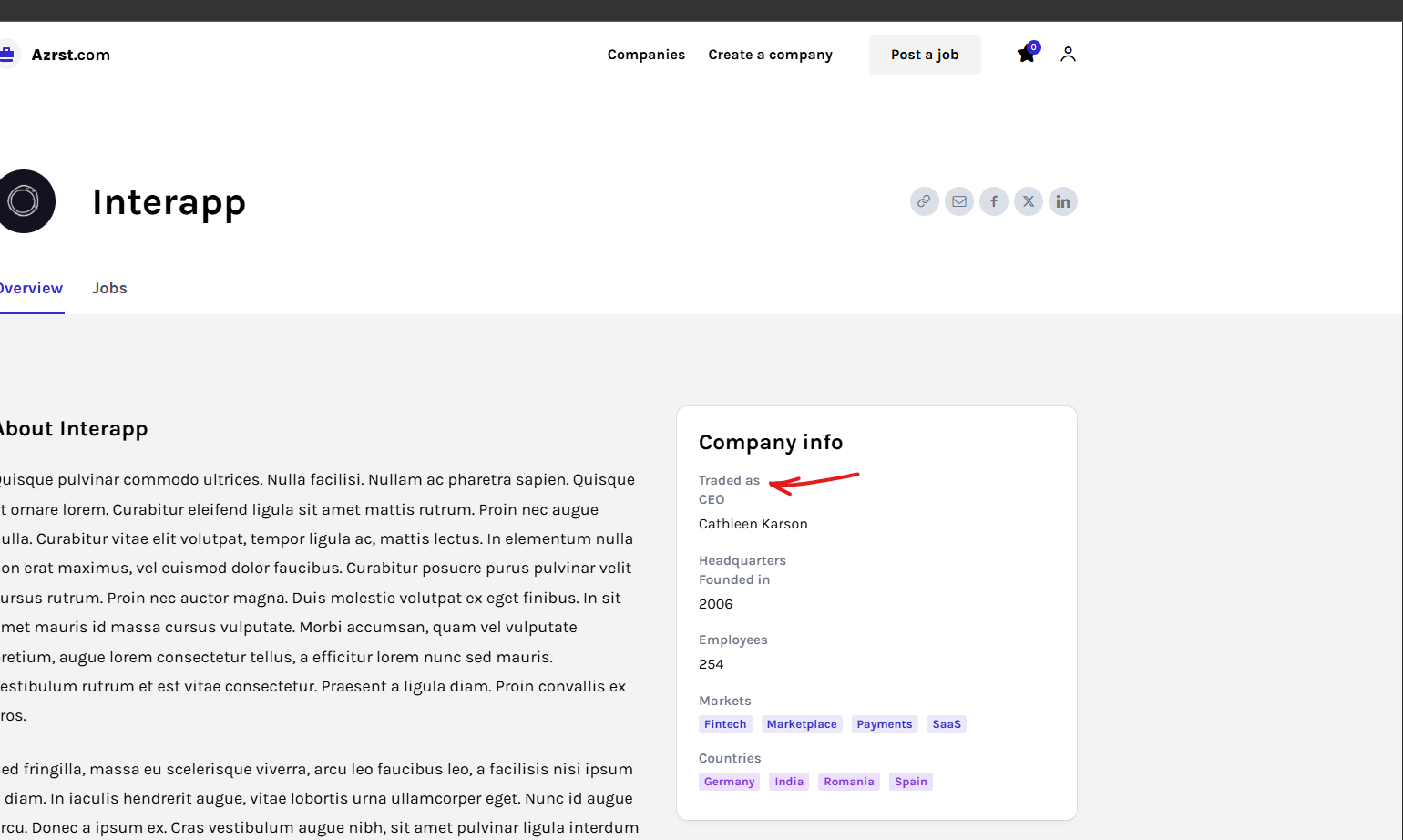
Task: Select the Spain country tag
Action: coord(911,782)
